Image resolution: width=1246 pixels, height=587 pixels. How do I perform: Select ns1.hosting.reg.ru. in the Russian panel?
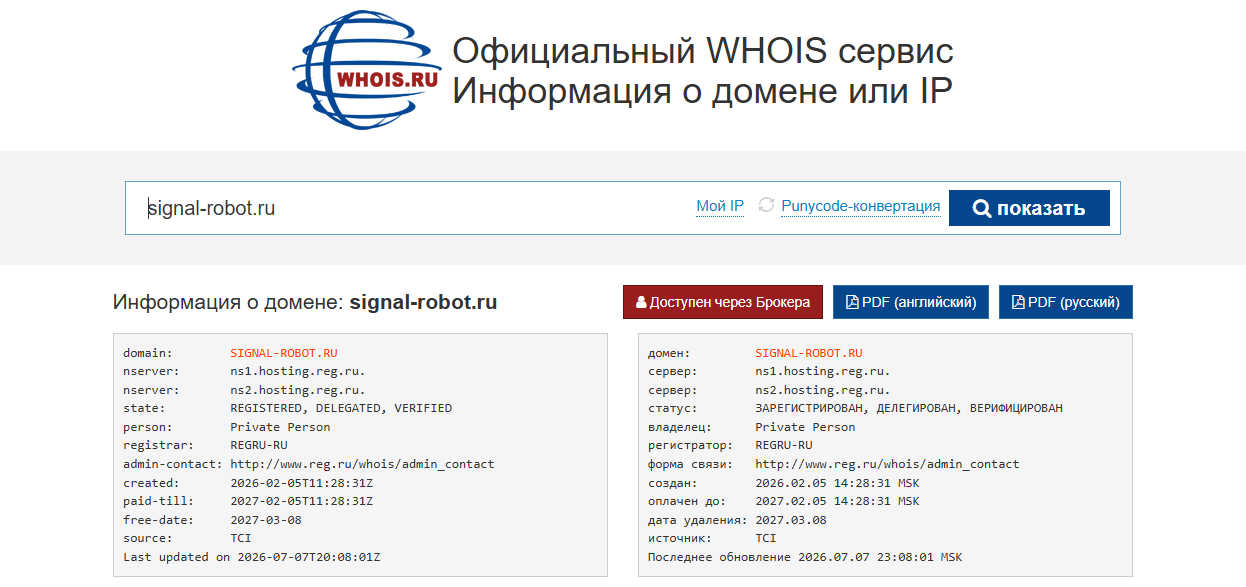click(823, 371)
